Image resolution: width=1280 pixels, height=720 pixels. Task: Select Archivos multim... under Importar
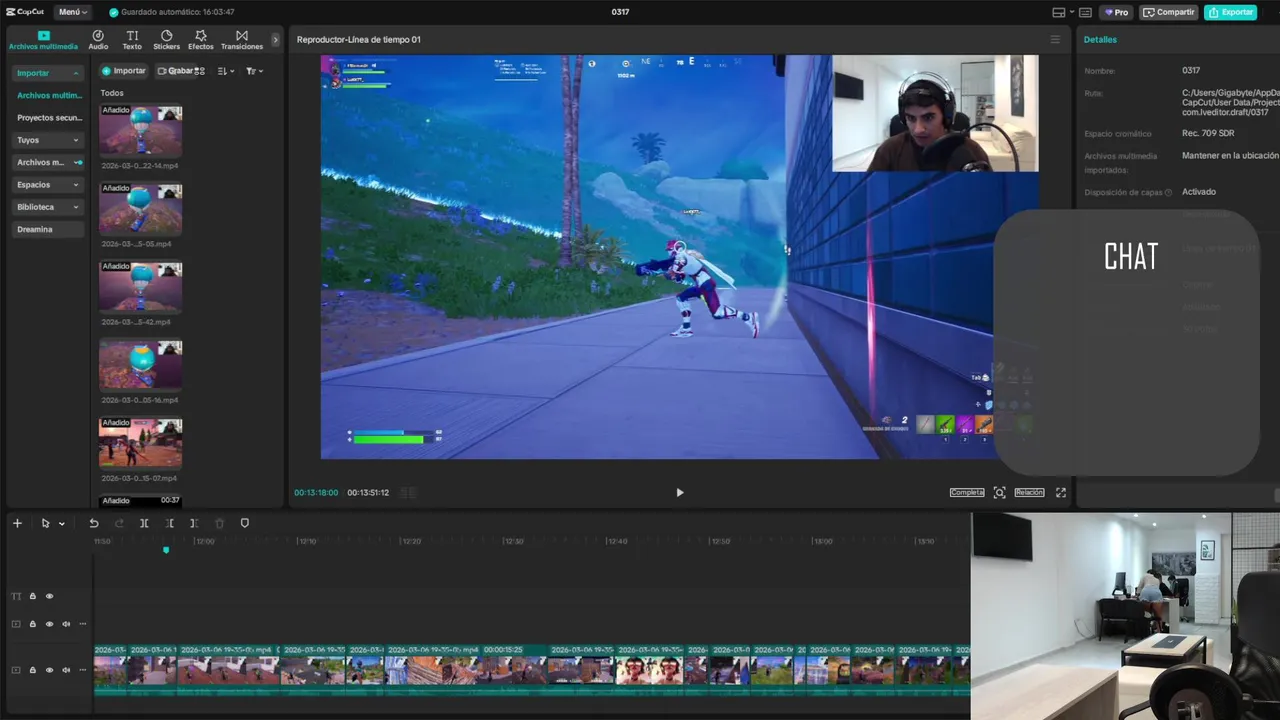pyautogui.click(x=49, y=95)
